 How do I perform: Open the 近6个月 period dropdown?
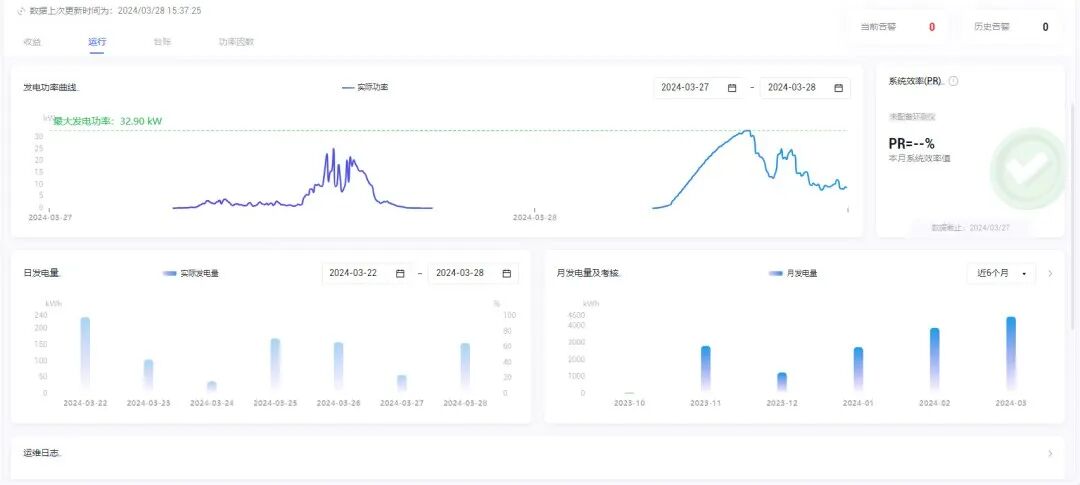click(x=1001, y=274)
